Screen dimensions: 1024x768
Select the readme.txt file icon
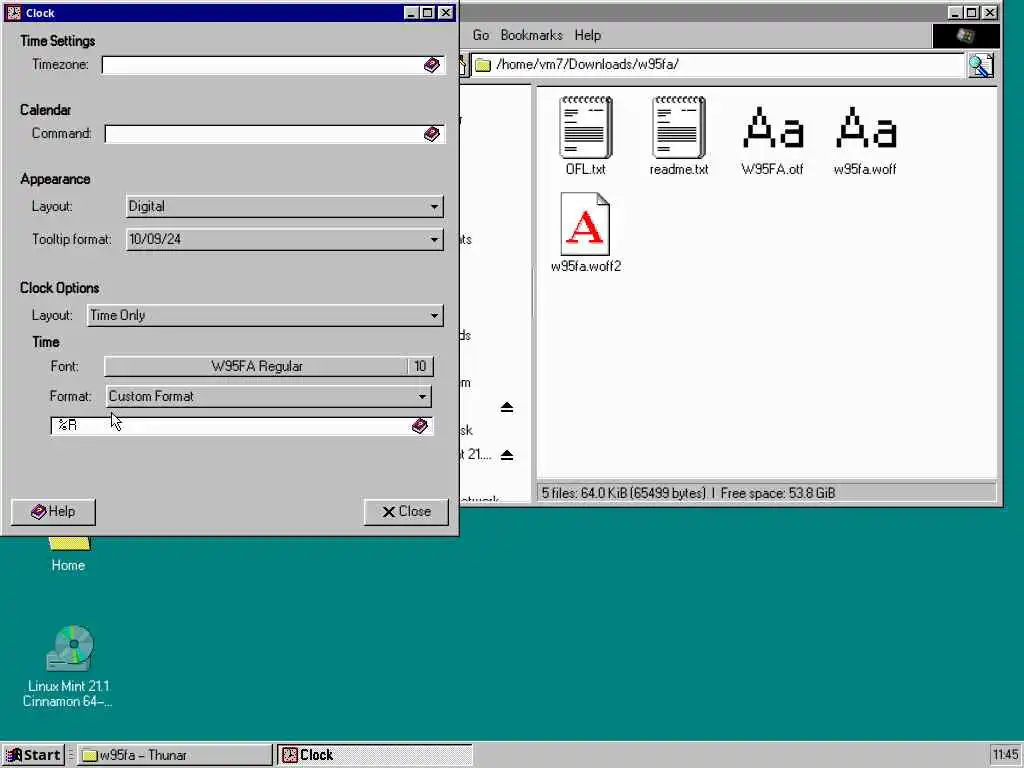tap(679, 127)
